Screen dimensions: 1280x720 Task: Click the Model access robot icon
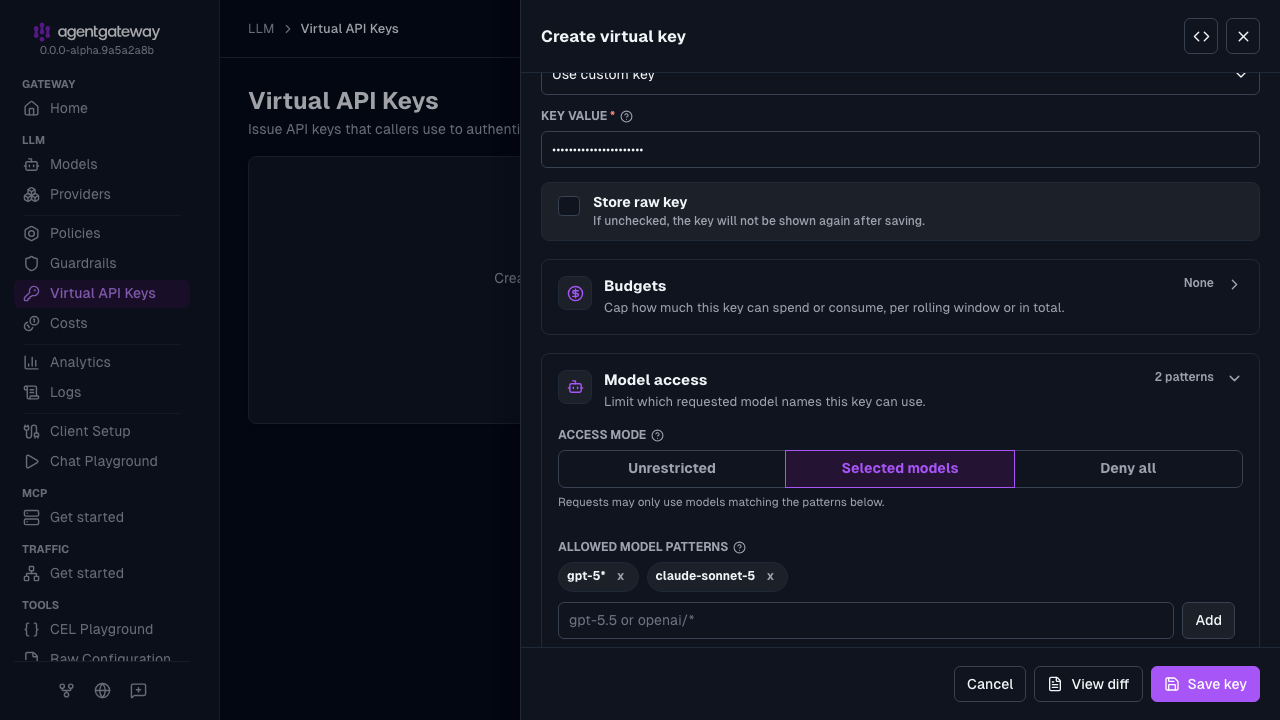pyautogui.click(x=575, y=387)
